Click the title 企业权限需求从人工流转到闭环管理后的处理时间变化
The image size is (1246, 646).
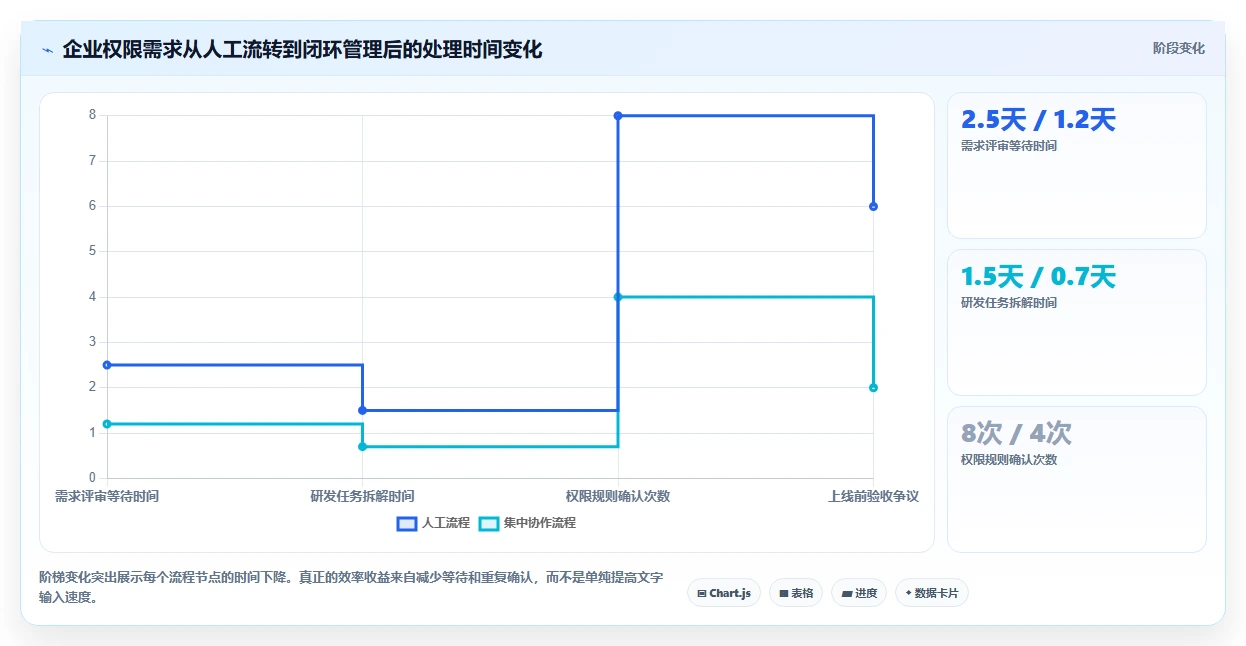pyautogui.click(x=302, y=50)
